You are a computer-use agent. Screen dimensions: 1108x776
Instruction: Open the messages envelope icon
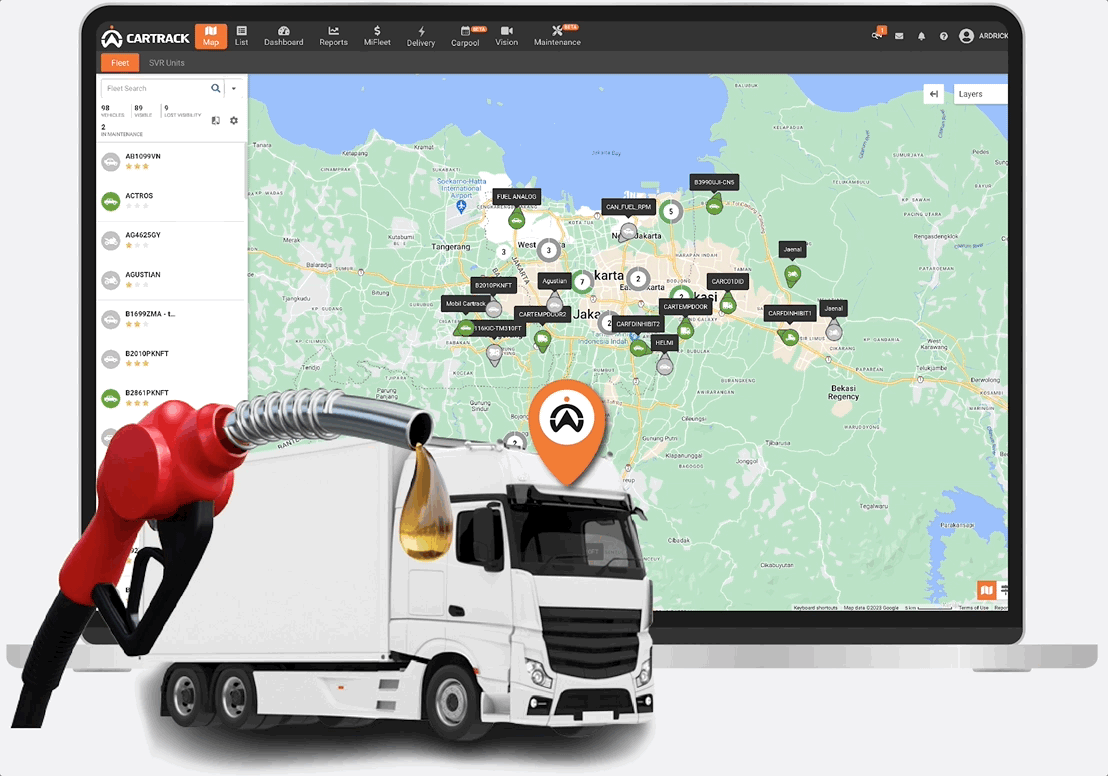(899, 36)
